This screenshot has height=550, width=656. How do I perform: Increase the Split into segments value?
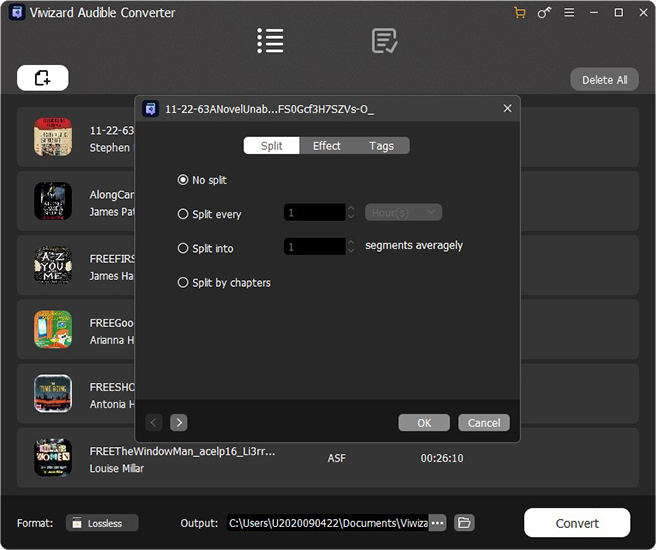click(351, 242)
